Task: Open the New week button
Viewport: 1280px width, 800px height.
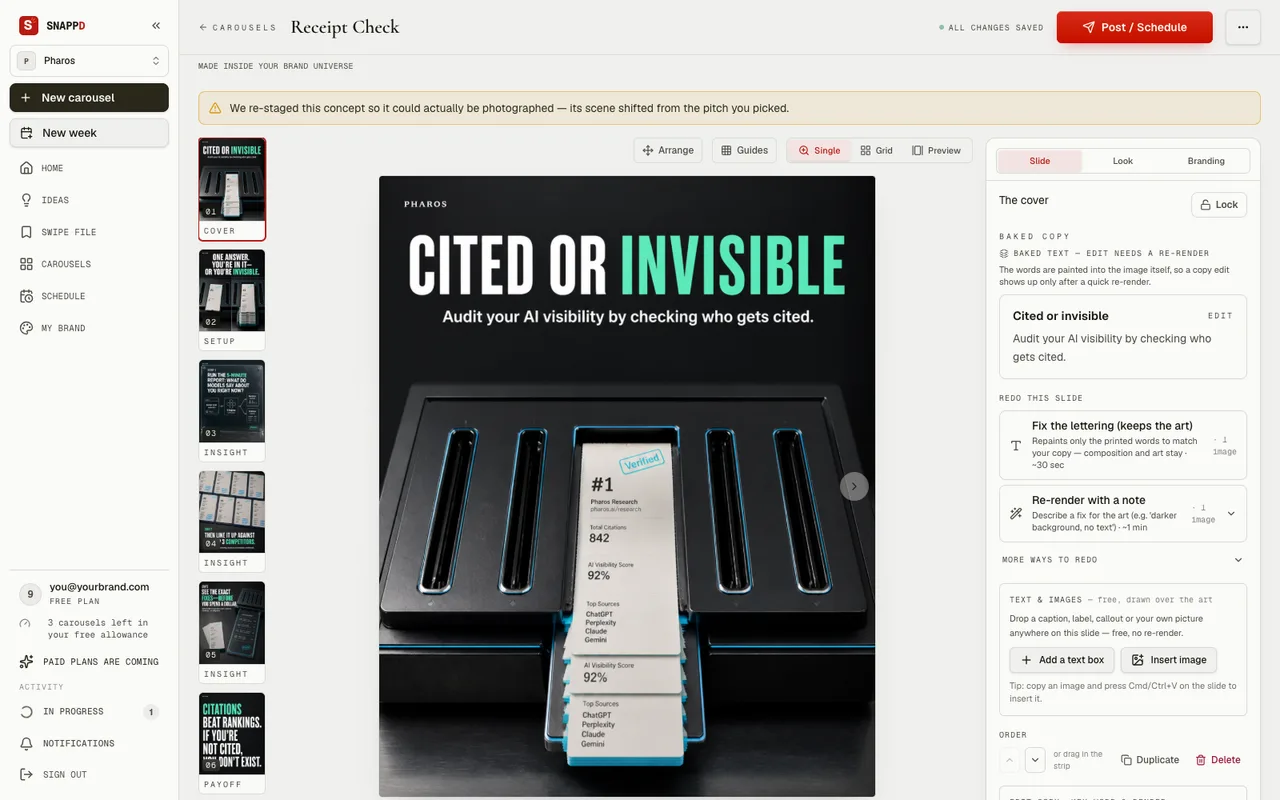Action: click(89, 133)
